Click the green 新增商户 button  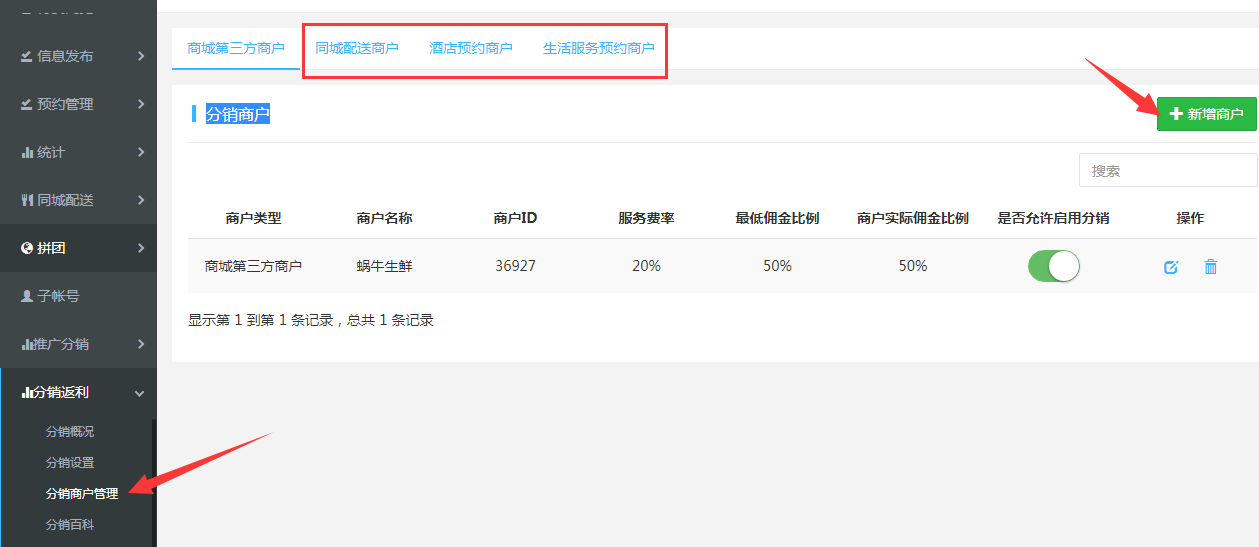click(x=1206, y=114)
